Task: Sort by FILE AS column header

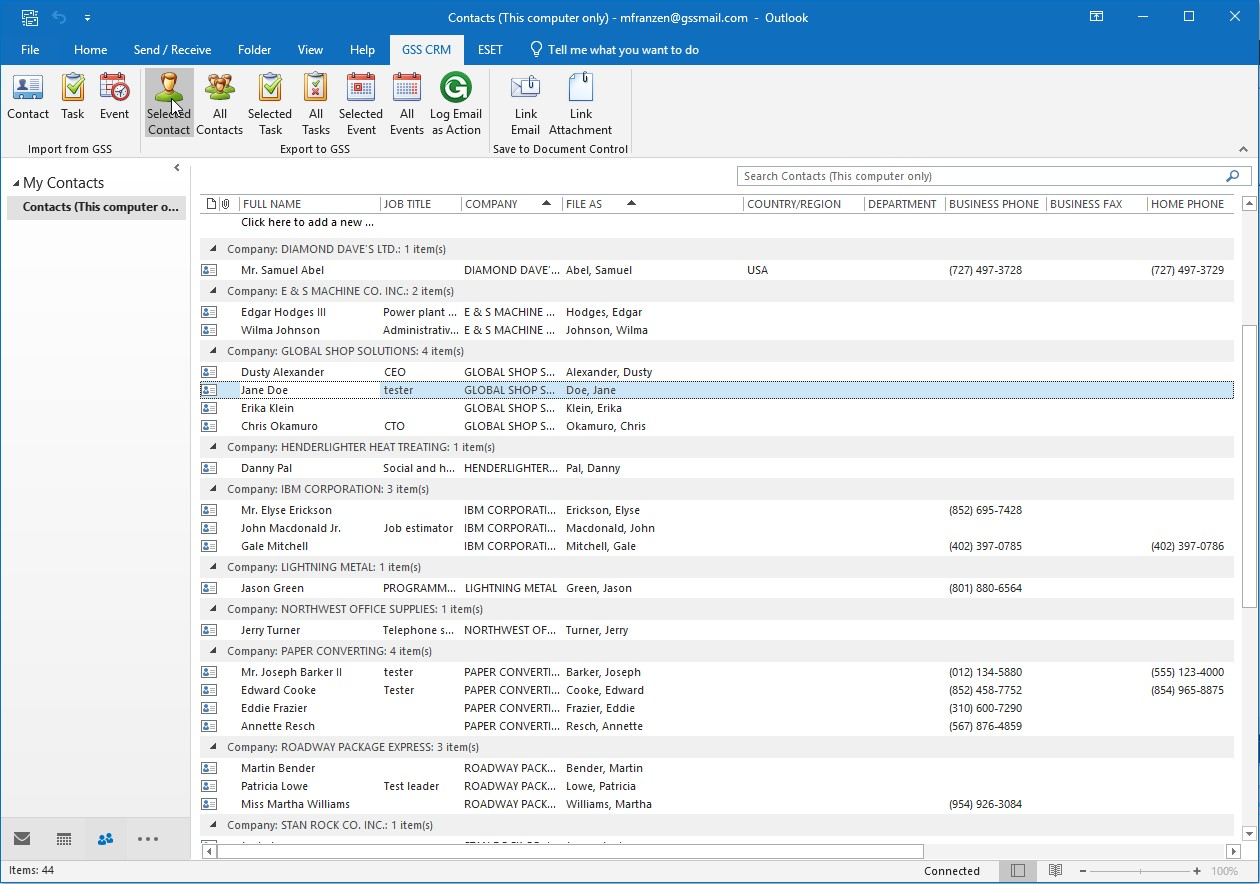Action: pos(653,204)
